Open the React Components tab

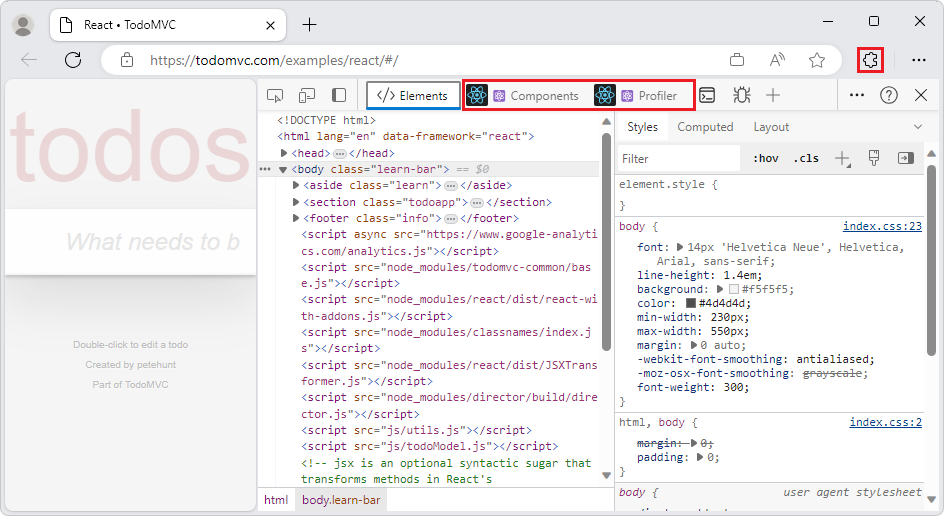pos(521,96)
